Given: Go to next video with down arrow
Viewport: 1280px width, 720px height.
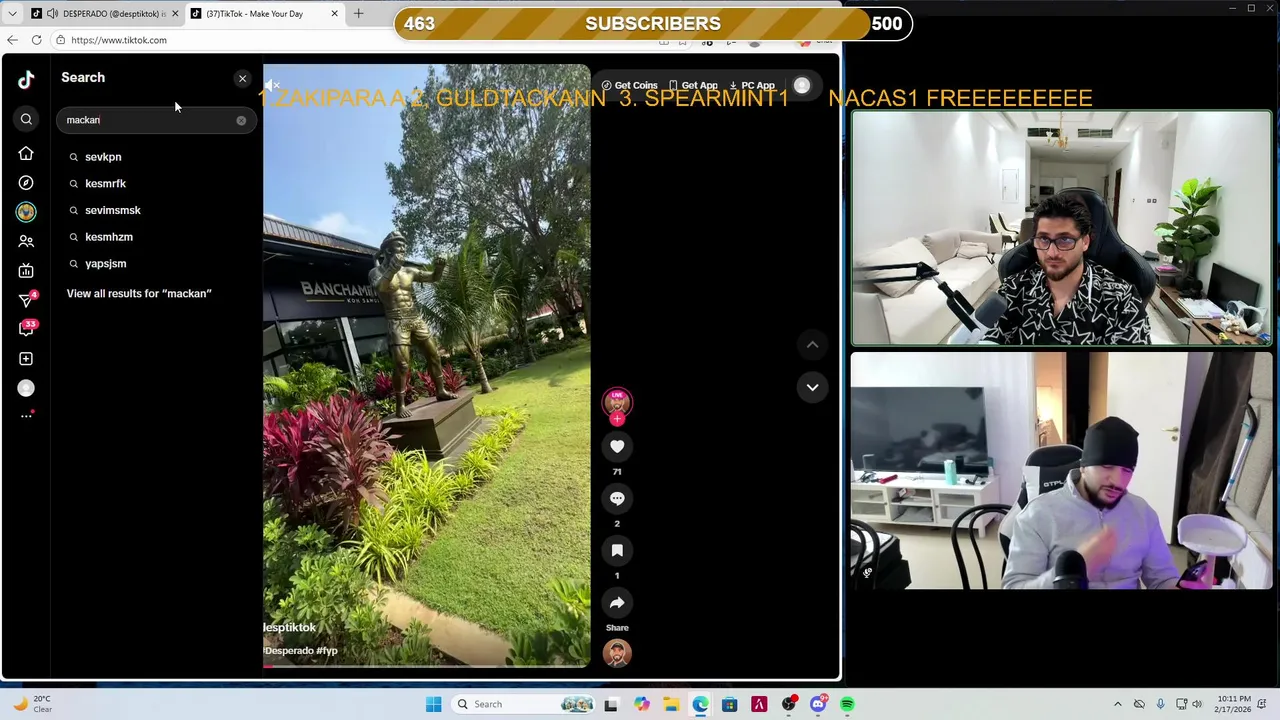Looking at the screenshot, I should [x=812, y=387].
